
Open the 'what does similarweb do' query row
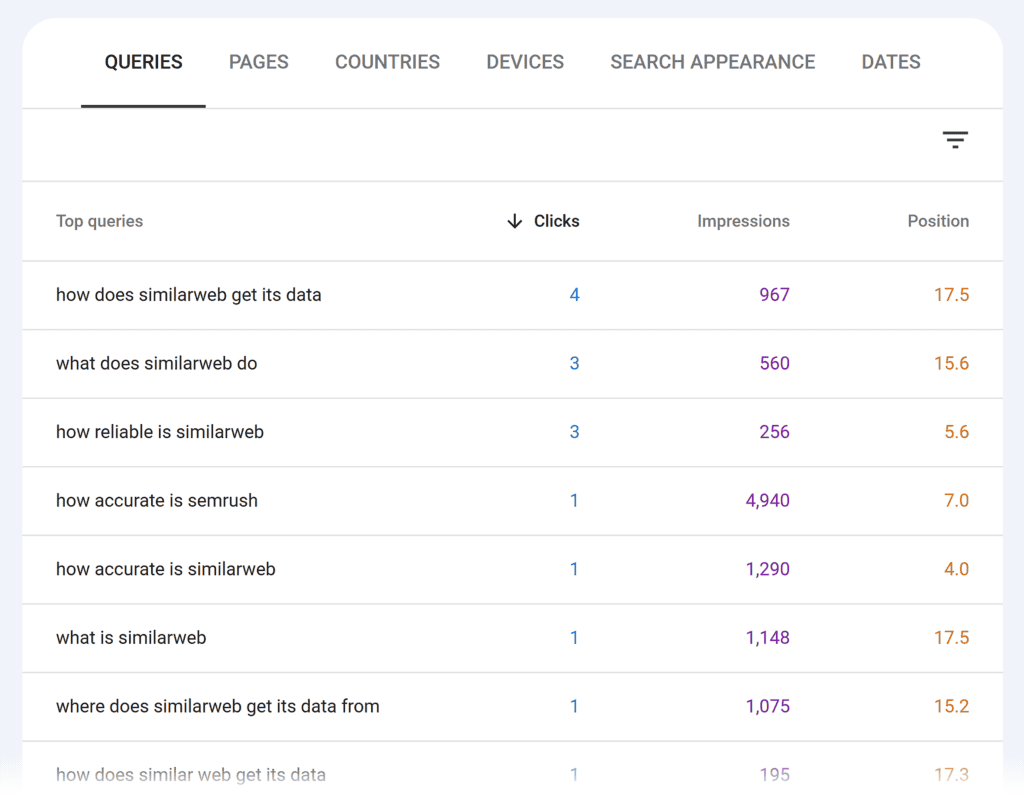point(157,364)
